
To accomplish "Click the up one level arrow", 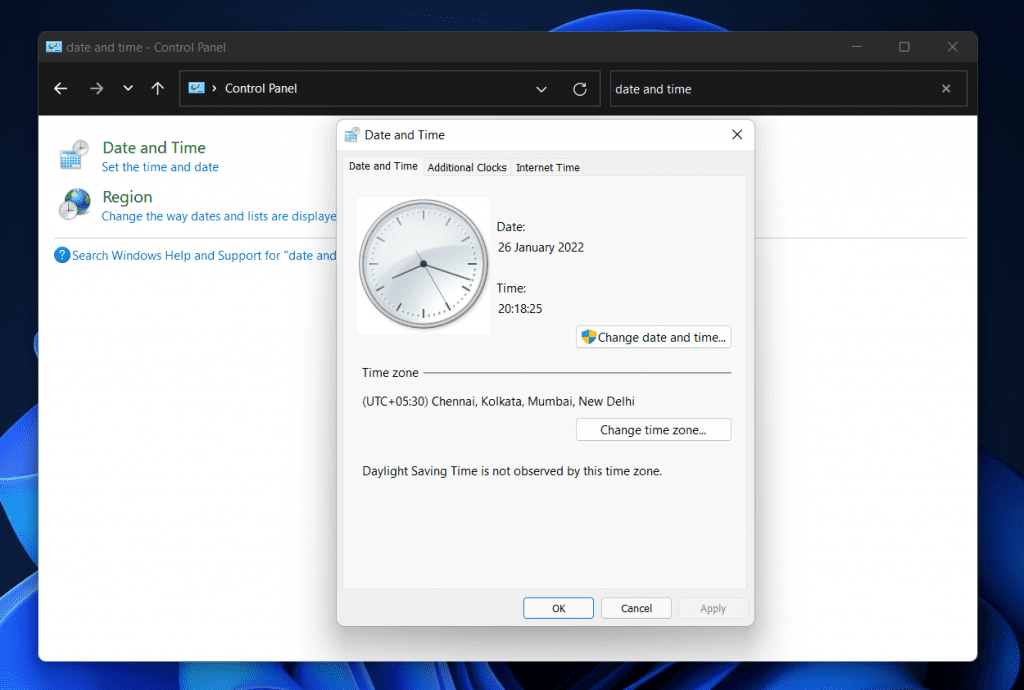I will coord(157,88).
